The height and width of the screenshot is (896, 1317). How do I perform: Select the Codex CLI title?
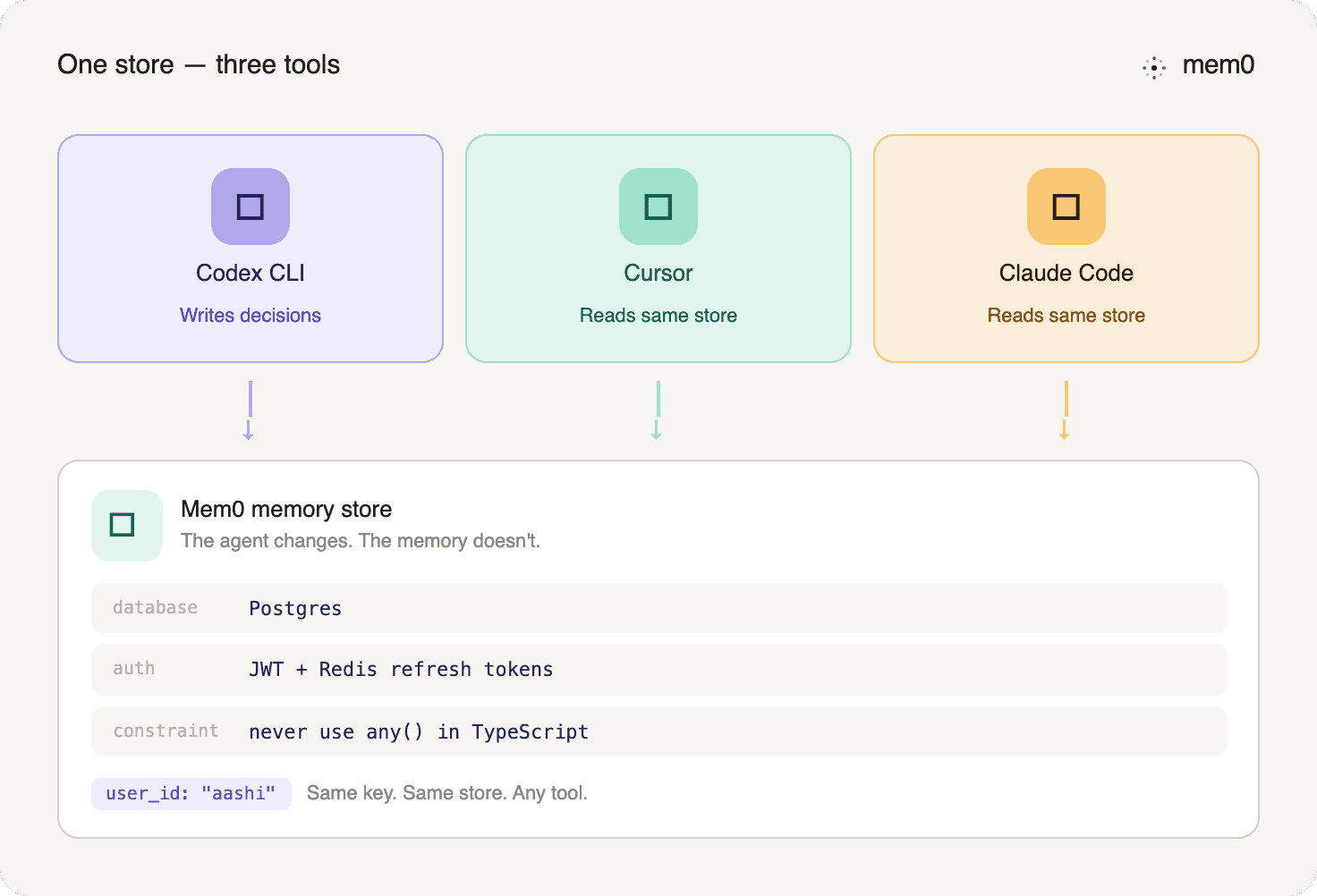(251, 273)
